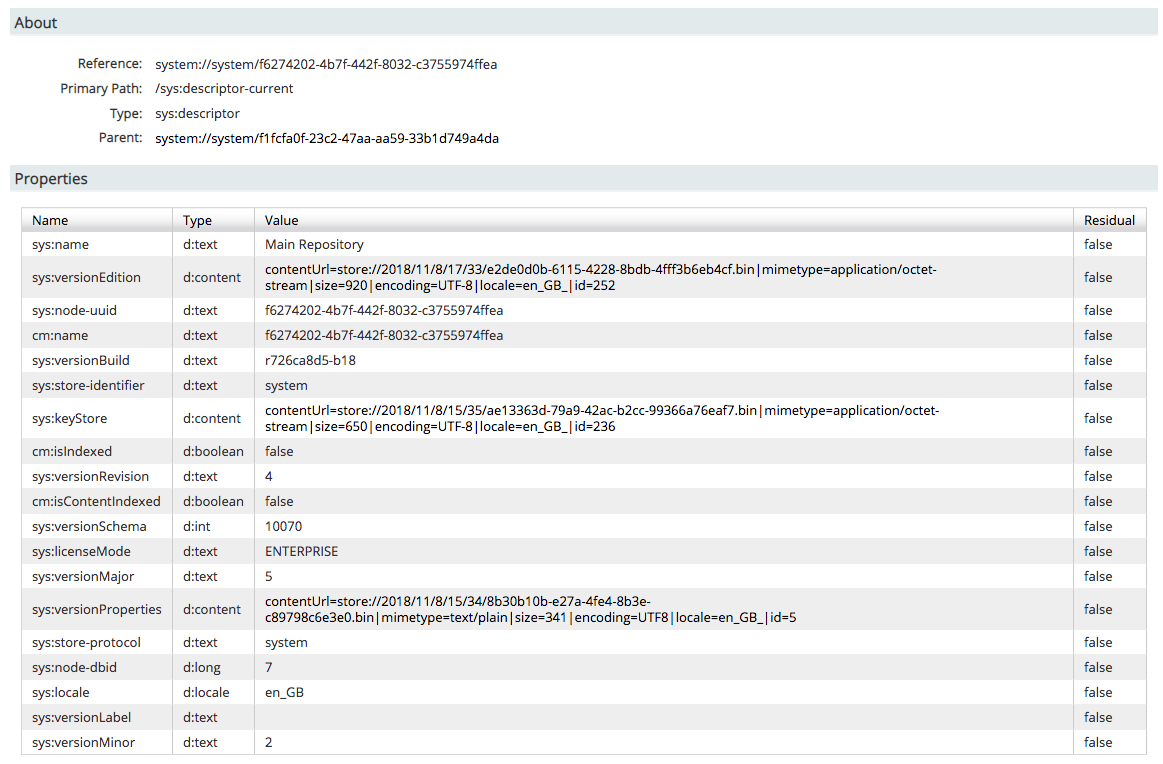Viewport: 1163px width, 764px height.
Task: Select the sys:keyStore property name
Action: 70,418
